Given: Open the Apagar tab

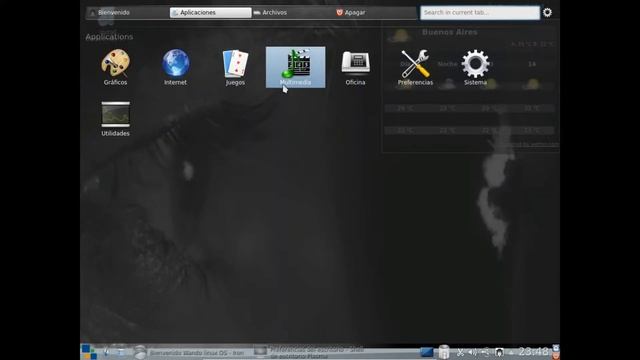Looking at the screenshot, I should [375, 13].
